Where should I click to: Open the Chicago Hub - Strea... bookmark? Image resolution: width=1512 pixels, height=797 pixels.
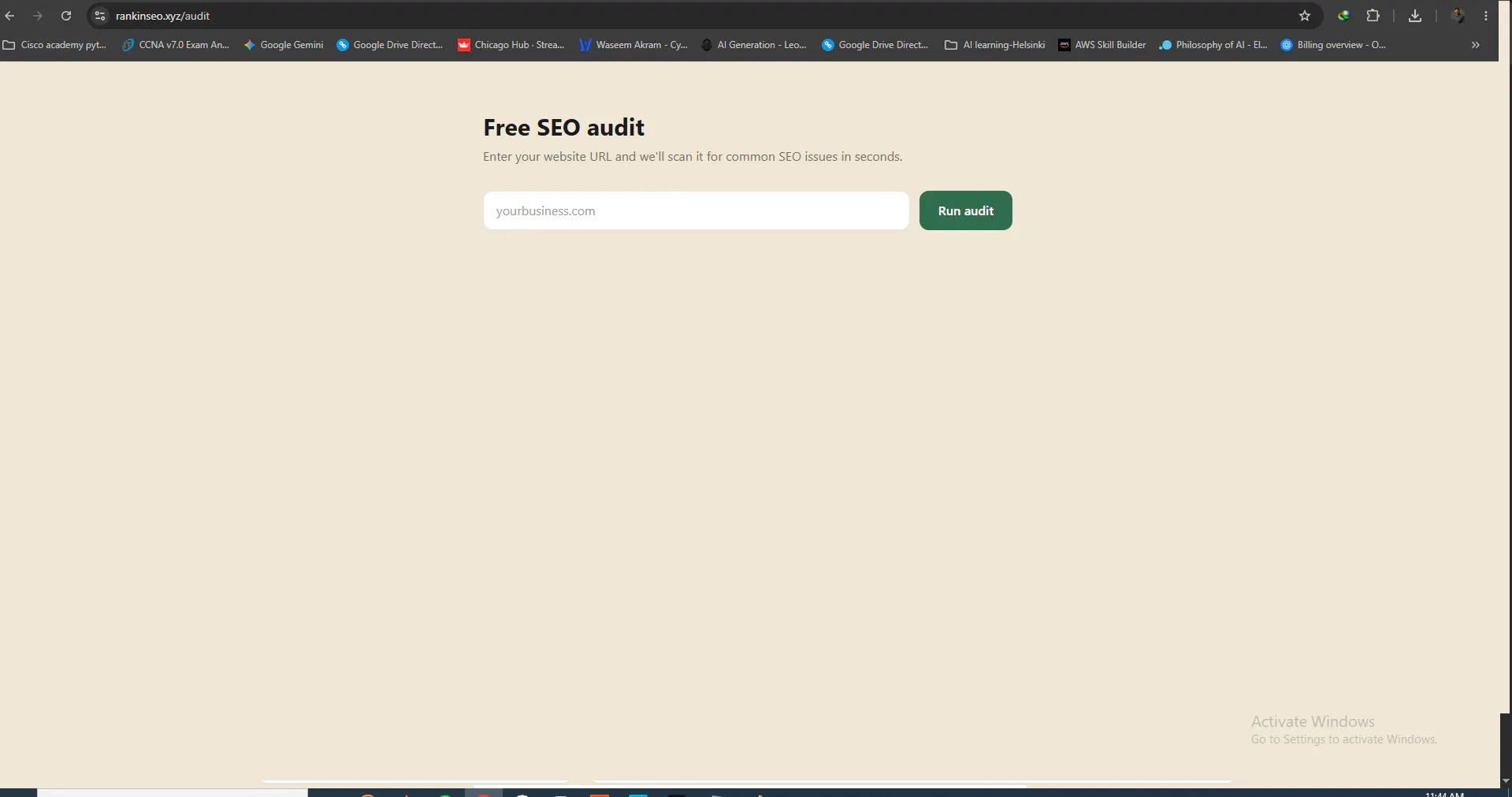coord(511,45)
